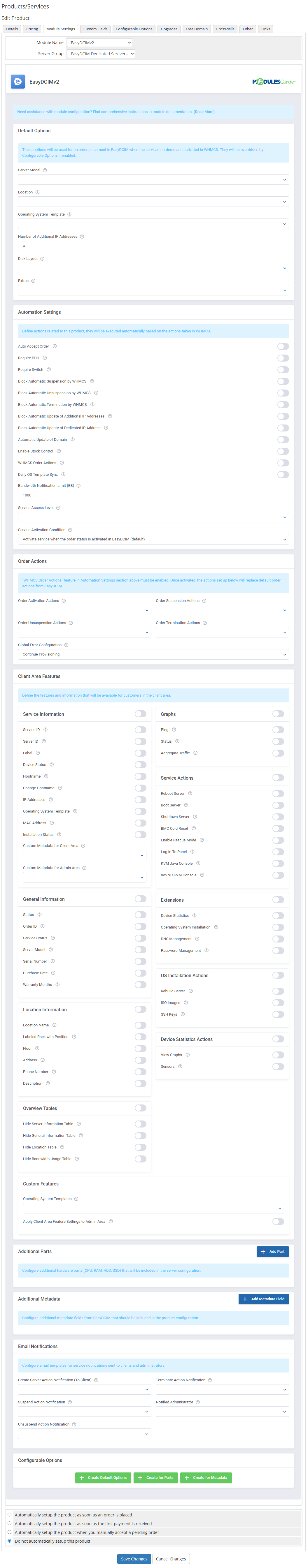
Task: Click help icon next to Extras
Action: click(x=33, y=281)
